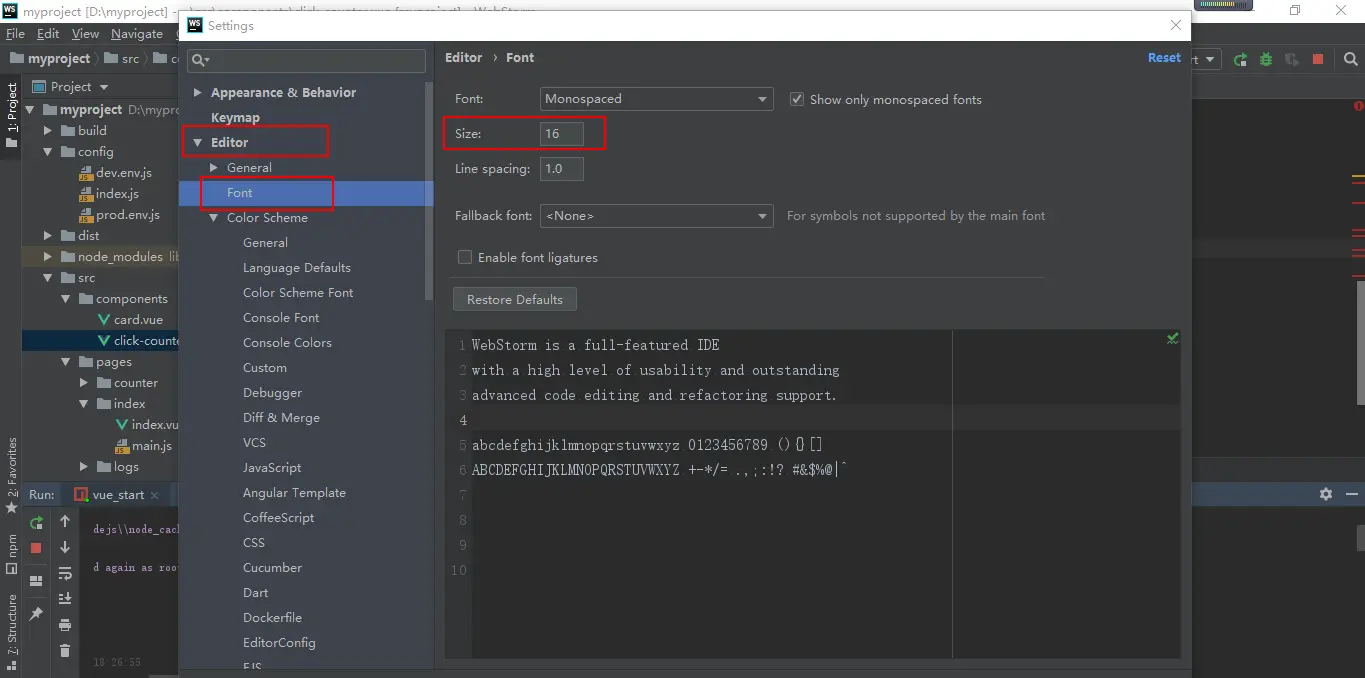
Task: Collapse the config folder in project tree
Action: pos(48,151)
